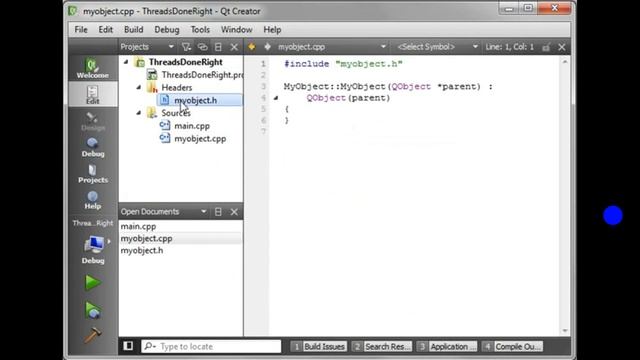This screenshot has height=360, width=640.
Task: Switch to Debug mode in sidebar
Action: [93, 147]
